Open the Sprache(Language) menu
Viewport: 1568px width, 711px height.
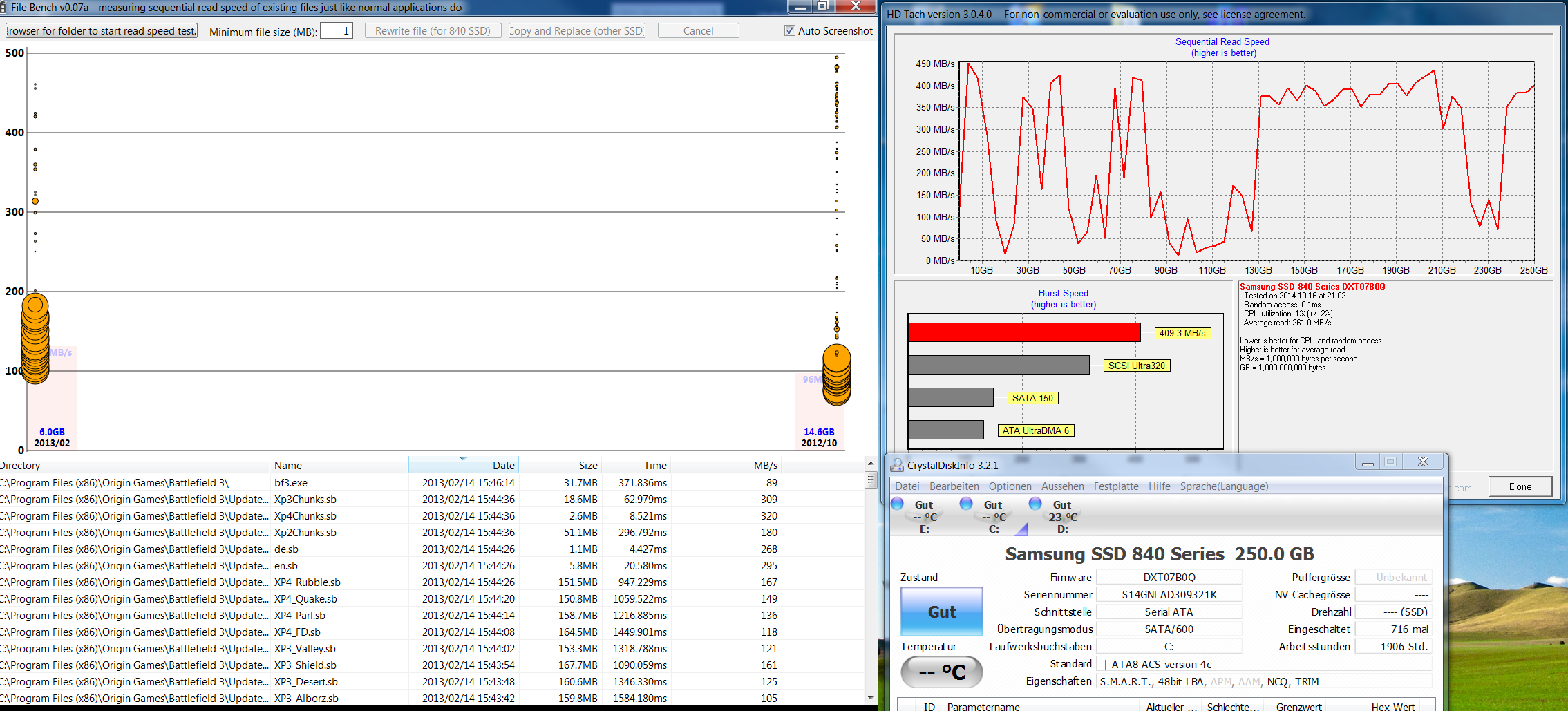(x=1224, y=486)
